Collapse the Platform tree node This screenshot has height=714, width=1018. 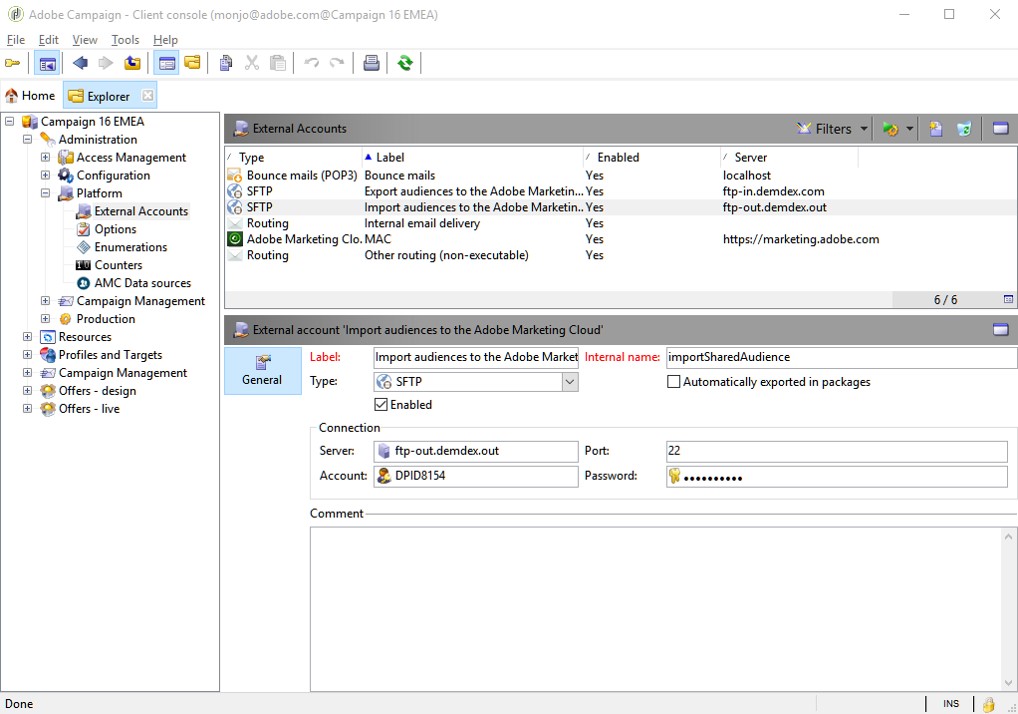(x=45, y=193)
